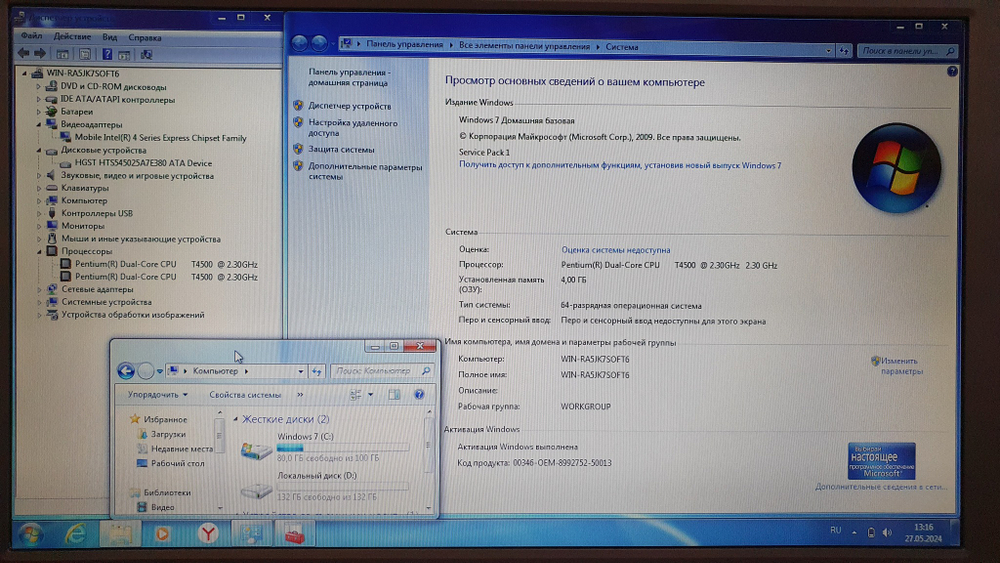Collapse the Видеоадаптеры node
Screen dimensions: 1000x563
click(x=38, y=124)
